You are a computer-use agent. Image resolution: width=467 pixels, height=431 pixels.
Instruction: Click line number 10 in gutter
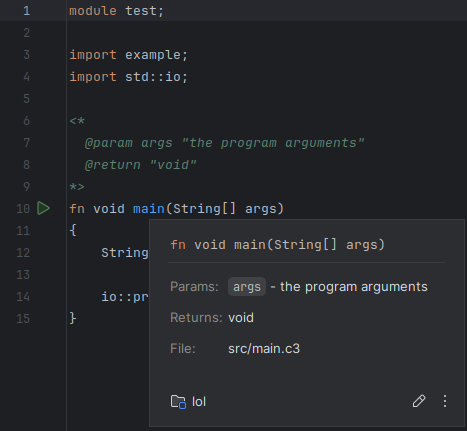pyautogui.click(x=23, y=209)
